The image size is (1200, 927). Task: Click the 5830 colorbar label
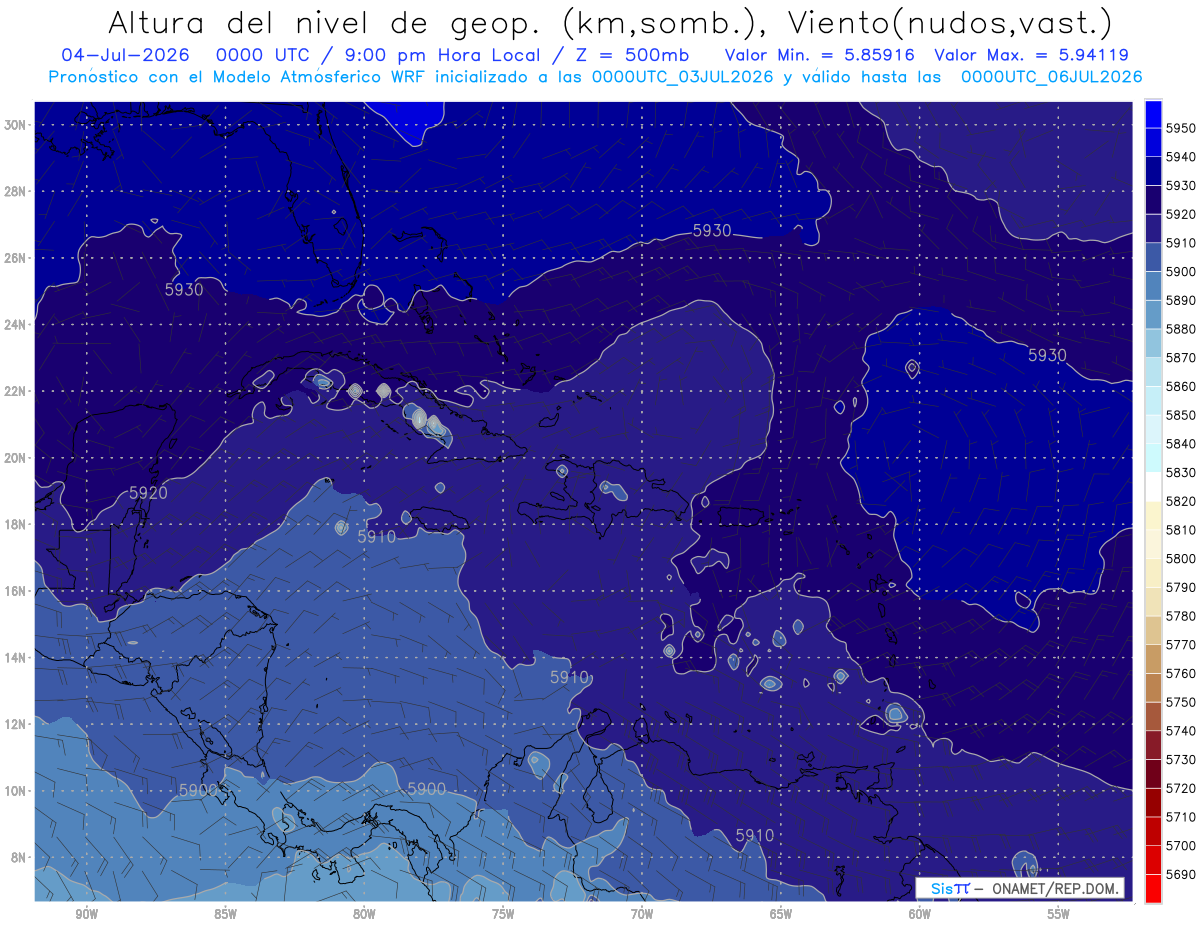(x=1180, y=472)
